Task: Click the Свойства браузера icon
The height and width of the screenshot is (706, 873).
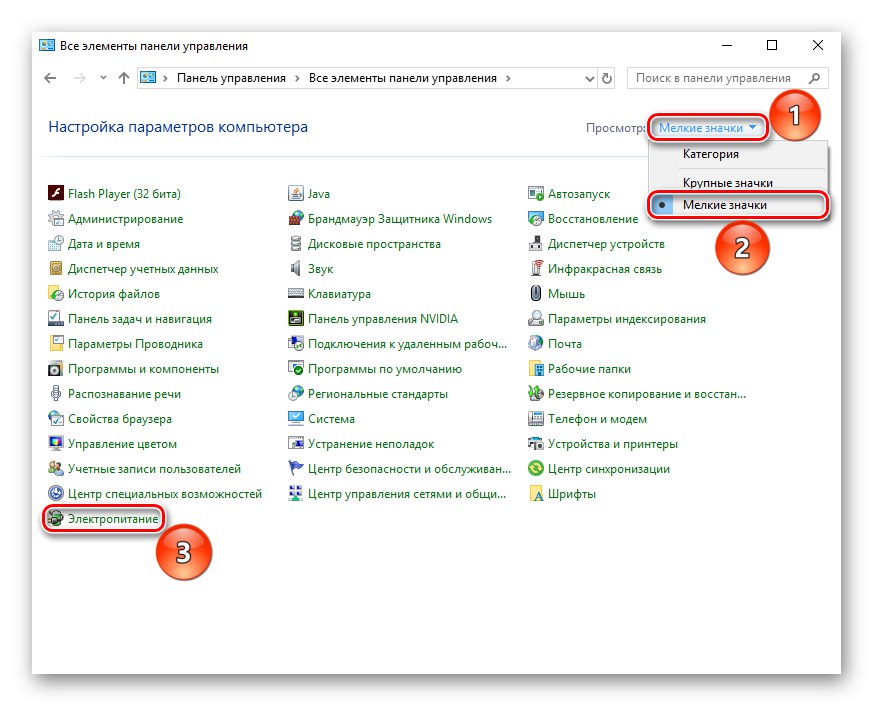Action: point(56,419)
